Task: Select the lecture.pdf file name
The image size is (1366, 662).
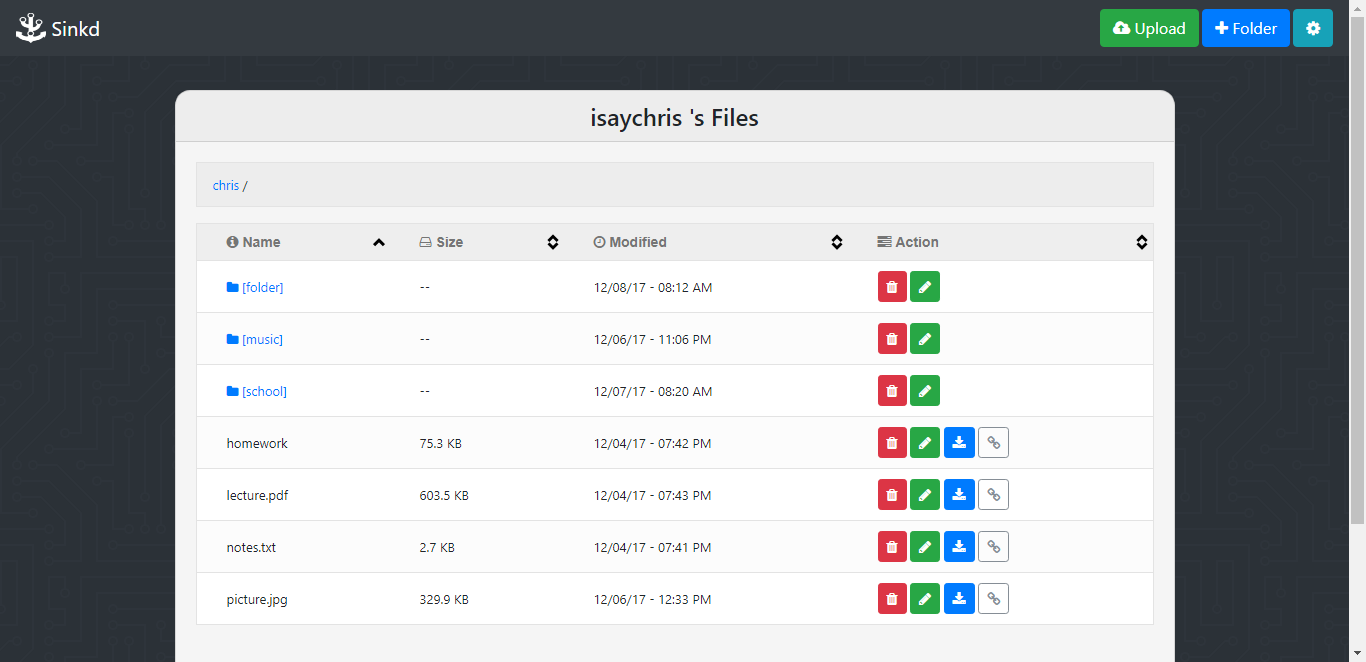Action: (x=258, y=495)
